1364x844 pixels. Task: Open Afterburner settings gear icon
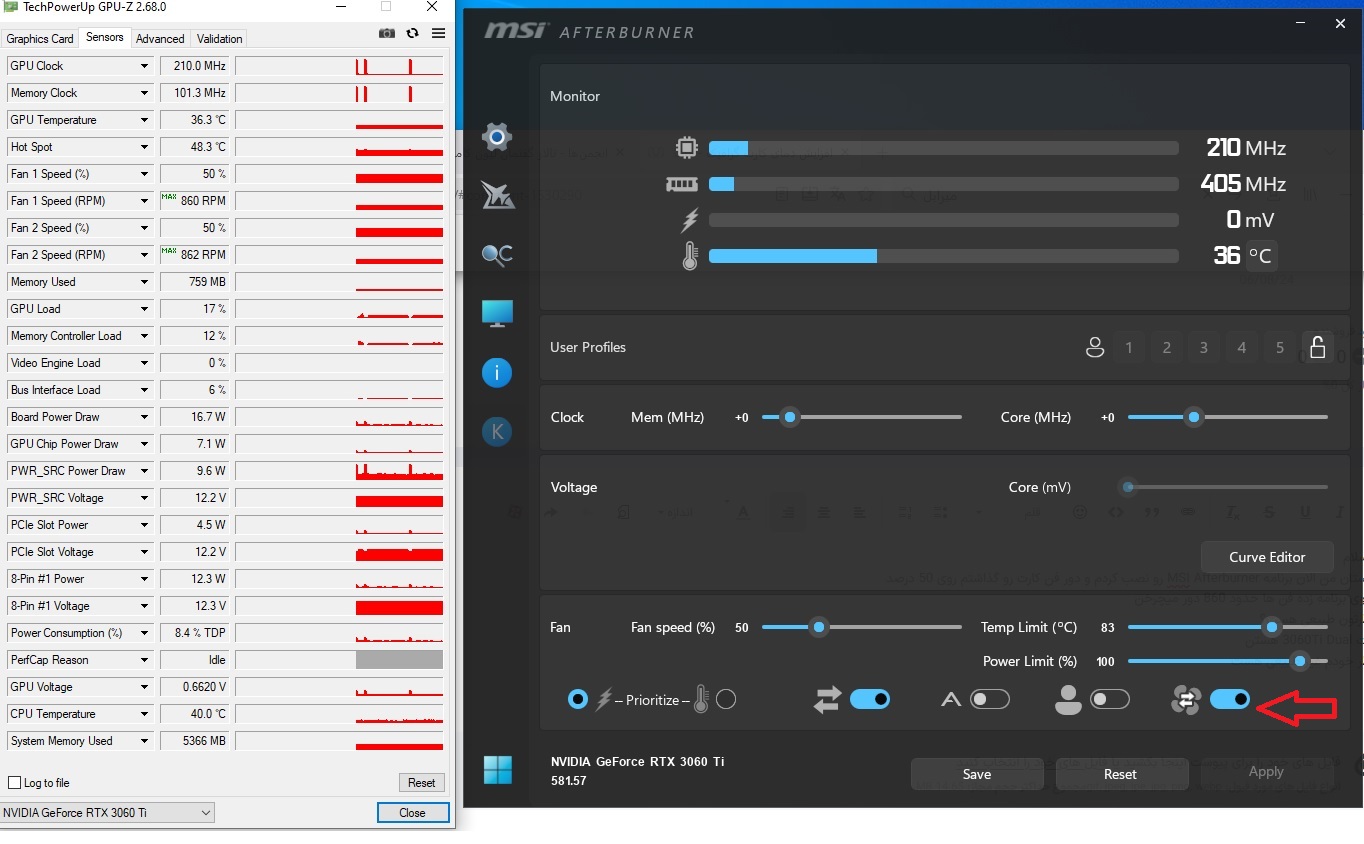point(497,137)
